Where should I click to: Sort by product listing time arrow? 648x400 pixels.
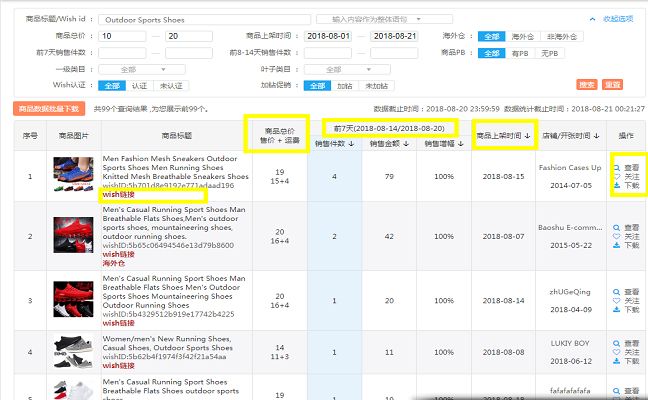tap(527, 136)
